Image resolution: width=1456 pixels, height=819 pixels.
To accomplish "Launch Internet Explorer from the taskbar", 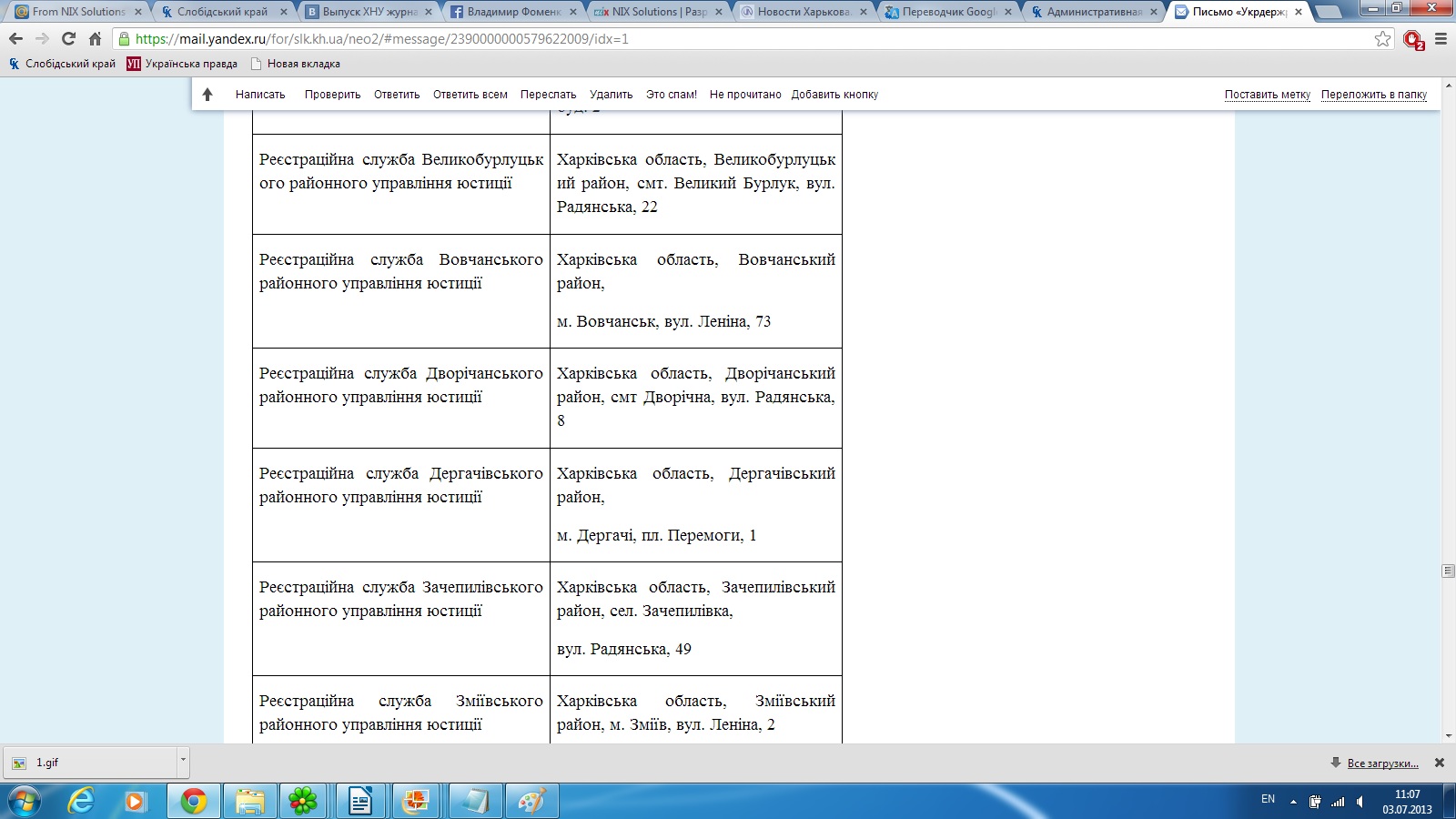I will click(x=81, y=801).
